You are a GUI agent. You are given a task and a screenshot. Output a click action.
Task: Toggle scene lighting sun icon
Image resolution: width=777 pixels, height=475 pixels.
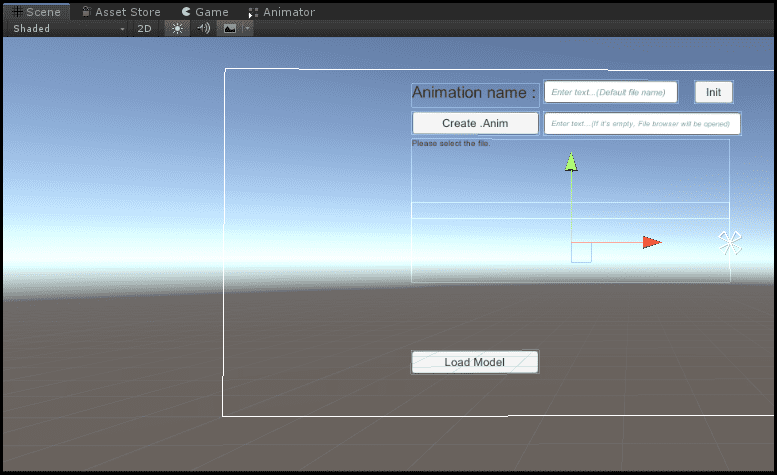[x=177, y=29]
